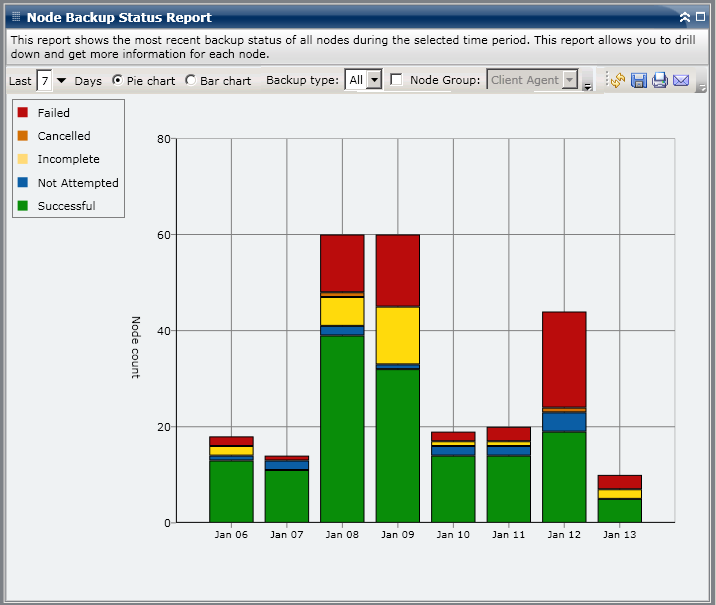
Task: Collapse the report panel using double chevron
Action: (685, 17)
